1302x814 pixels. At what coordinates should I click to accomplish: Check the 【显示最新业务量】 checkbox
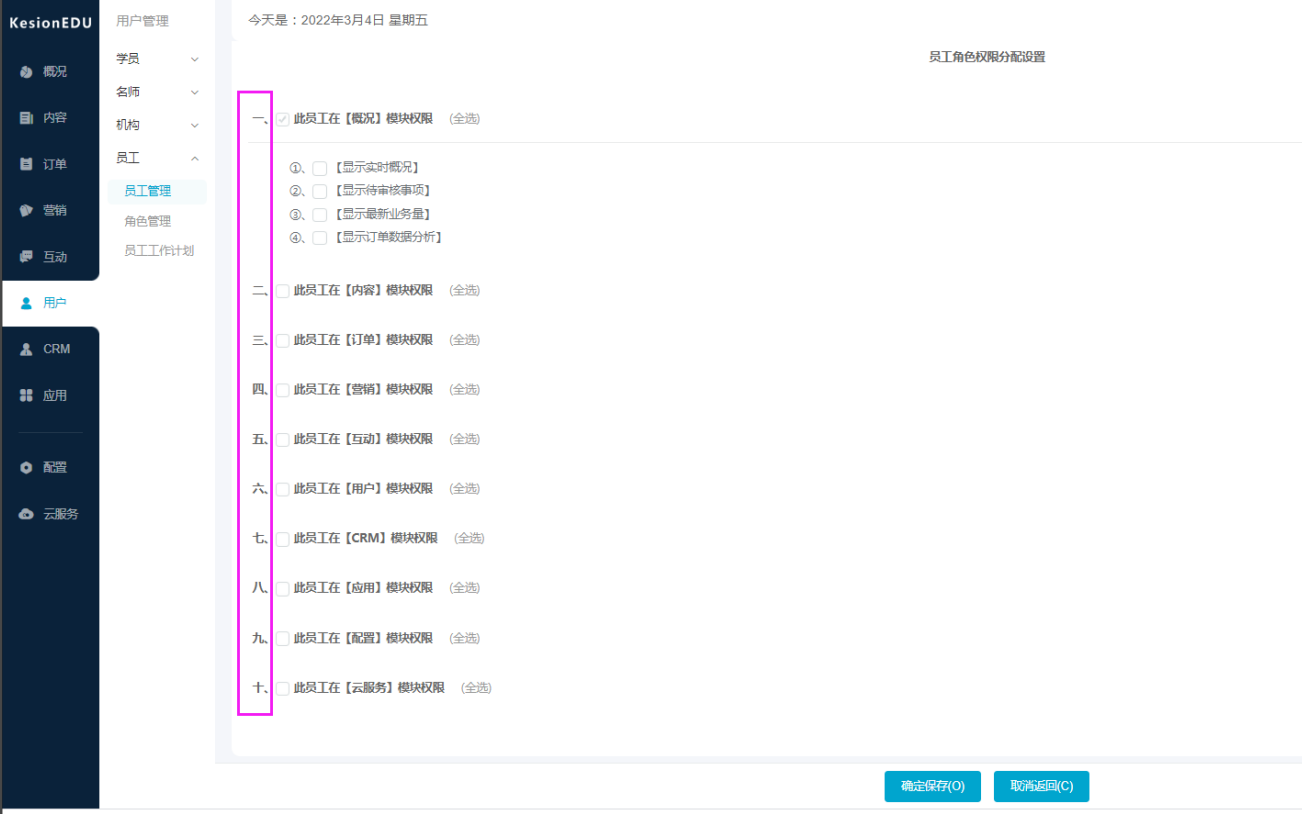(x=320, y=215)
